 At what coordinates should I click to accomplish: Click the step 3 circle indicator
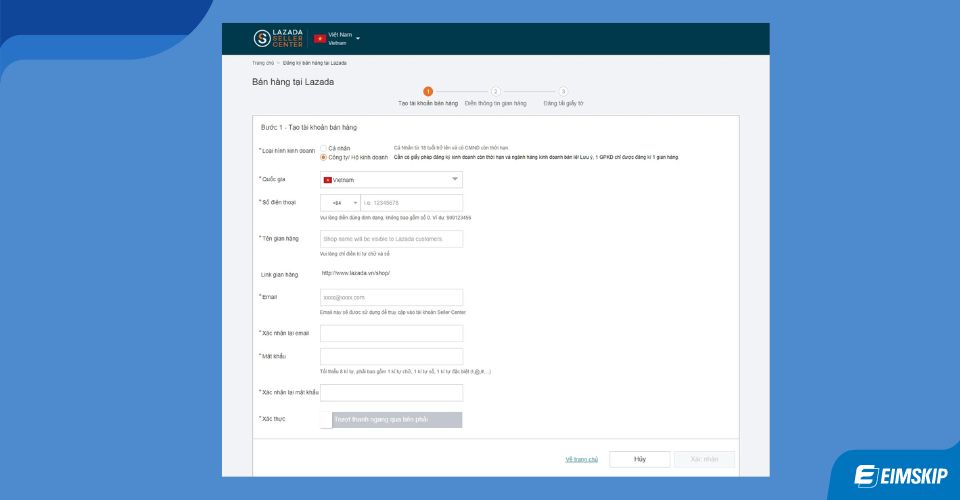[x=563, y=91]
